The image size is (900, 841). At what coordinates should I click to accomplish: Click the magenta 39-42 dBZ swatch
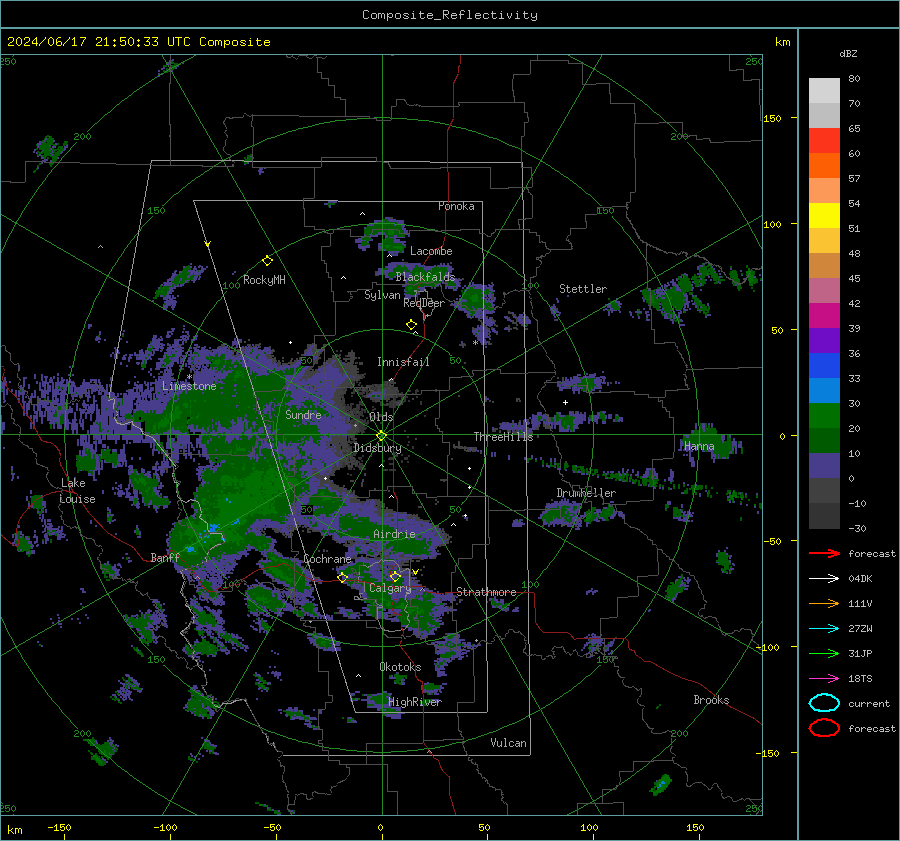(824, 316)
